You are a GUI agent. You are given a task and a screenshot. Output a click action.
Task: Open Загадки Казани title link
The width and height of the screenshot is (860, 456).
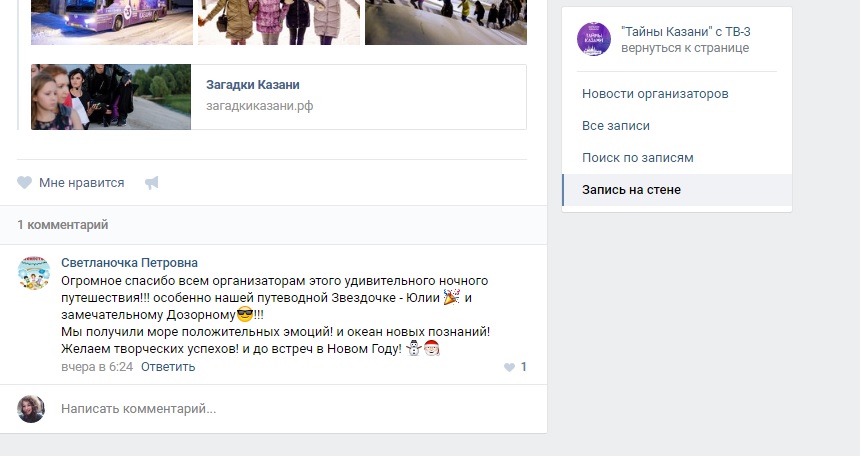253,85
